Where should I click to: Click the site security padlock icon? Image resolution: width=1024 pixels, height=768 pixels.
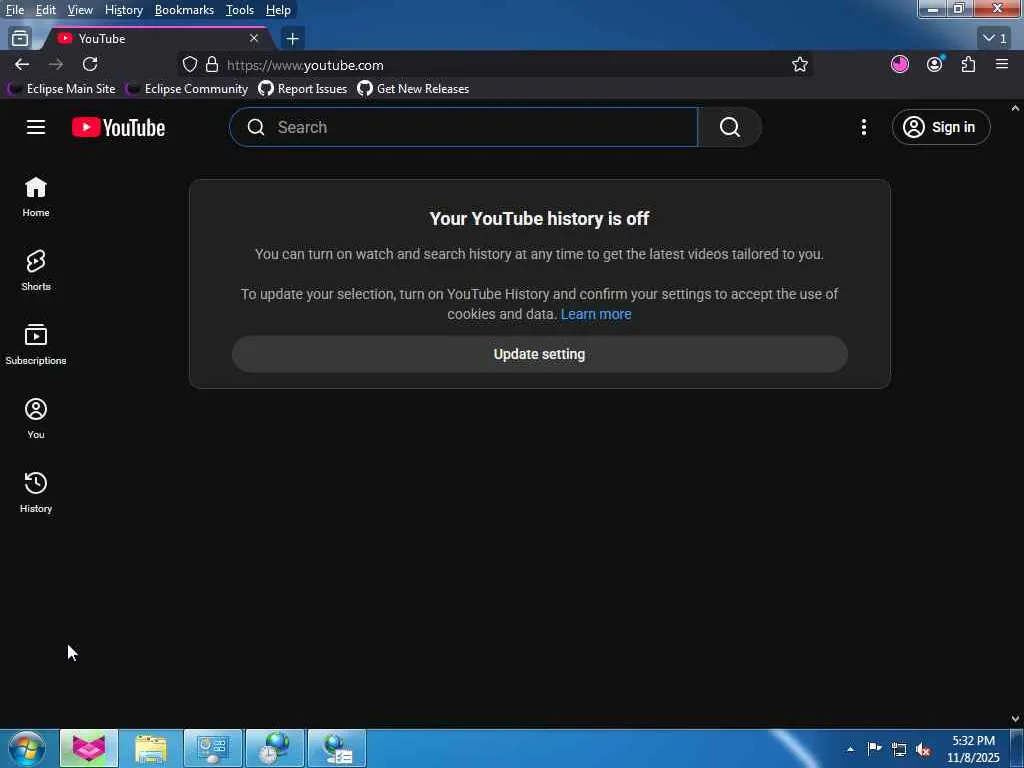tap(212, 65)
